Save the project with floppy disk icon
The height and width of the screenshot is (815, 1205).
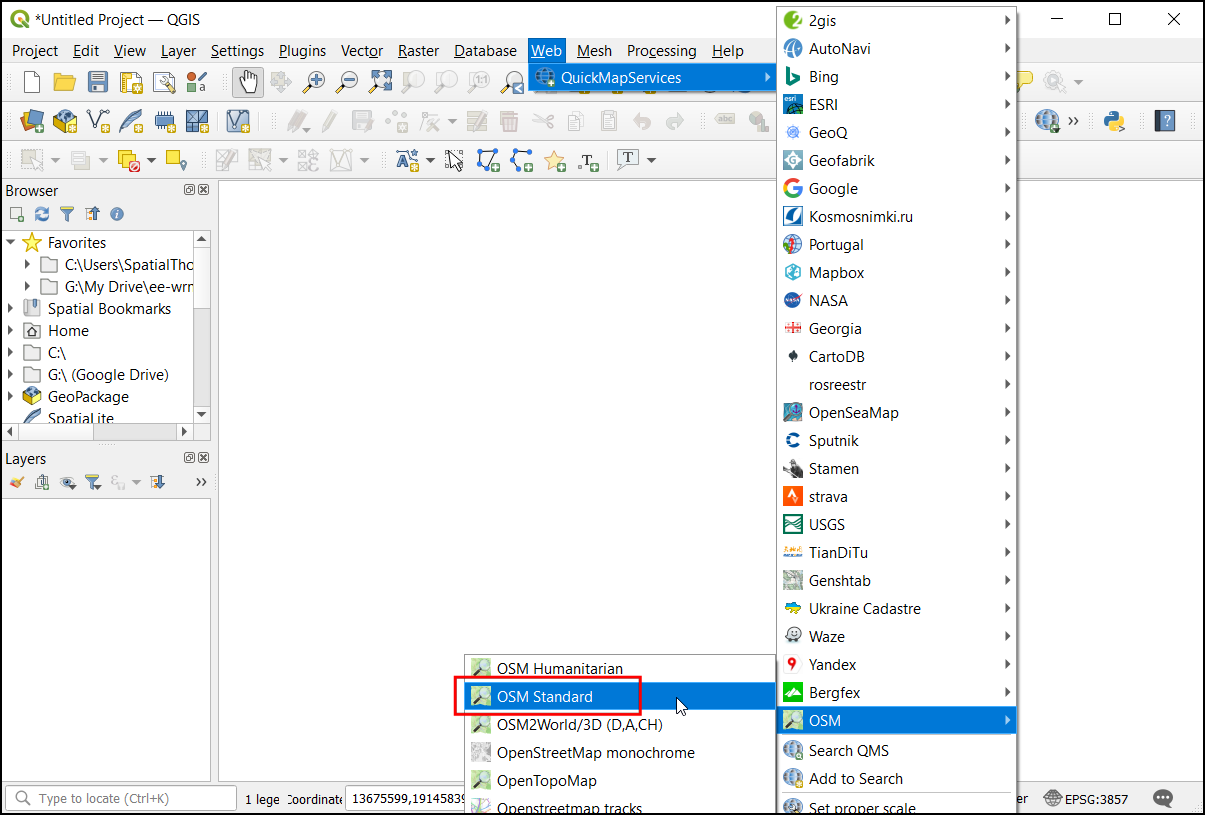coord(98,82)
